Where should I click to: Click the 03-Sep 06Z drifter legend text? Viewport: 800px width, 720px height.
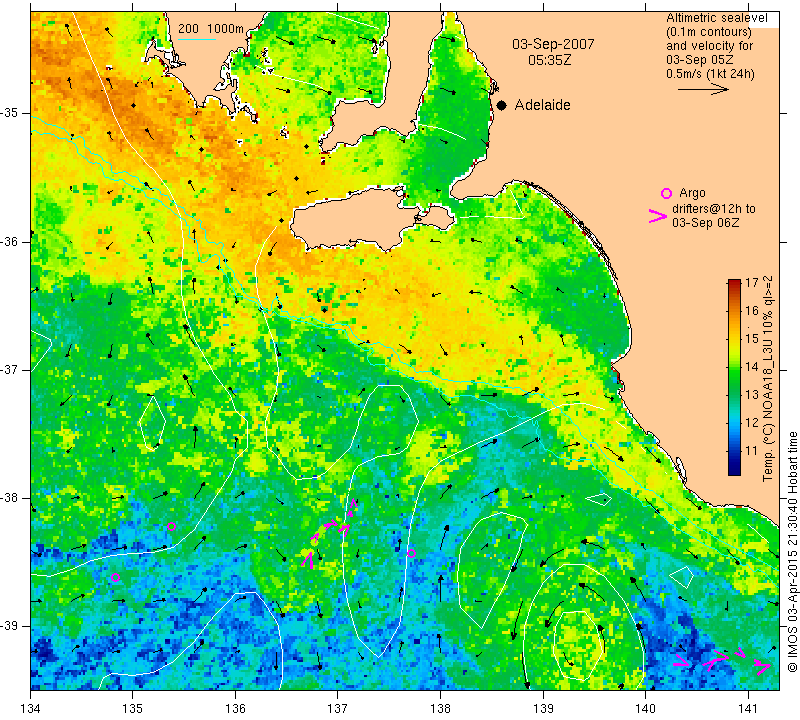point(706,222)
